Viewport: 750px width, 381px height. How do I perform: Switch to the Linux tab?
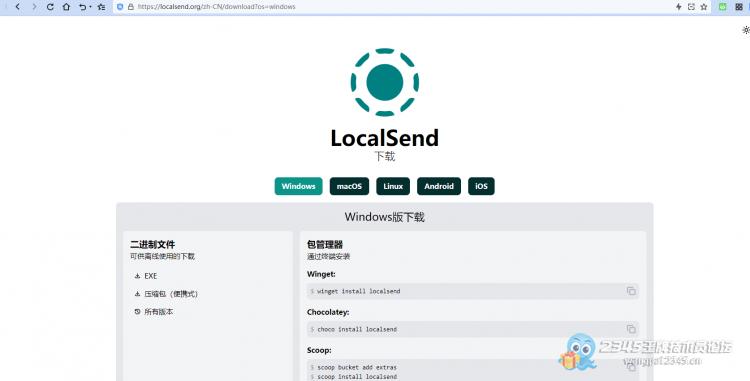(393, 186)
